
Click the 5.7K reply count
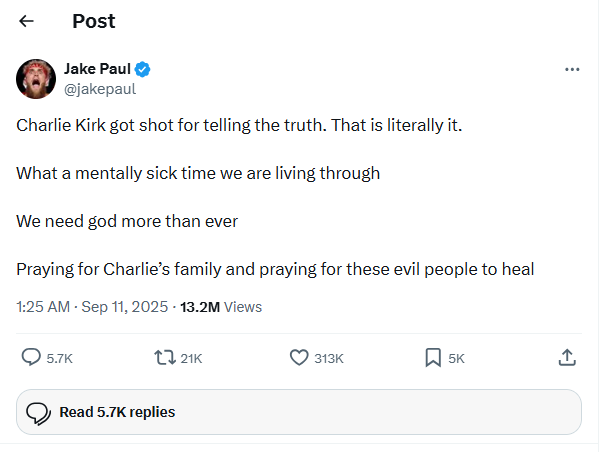[60, 358]
